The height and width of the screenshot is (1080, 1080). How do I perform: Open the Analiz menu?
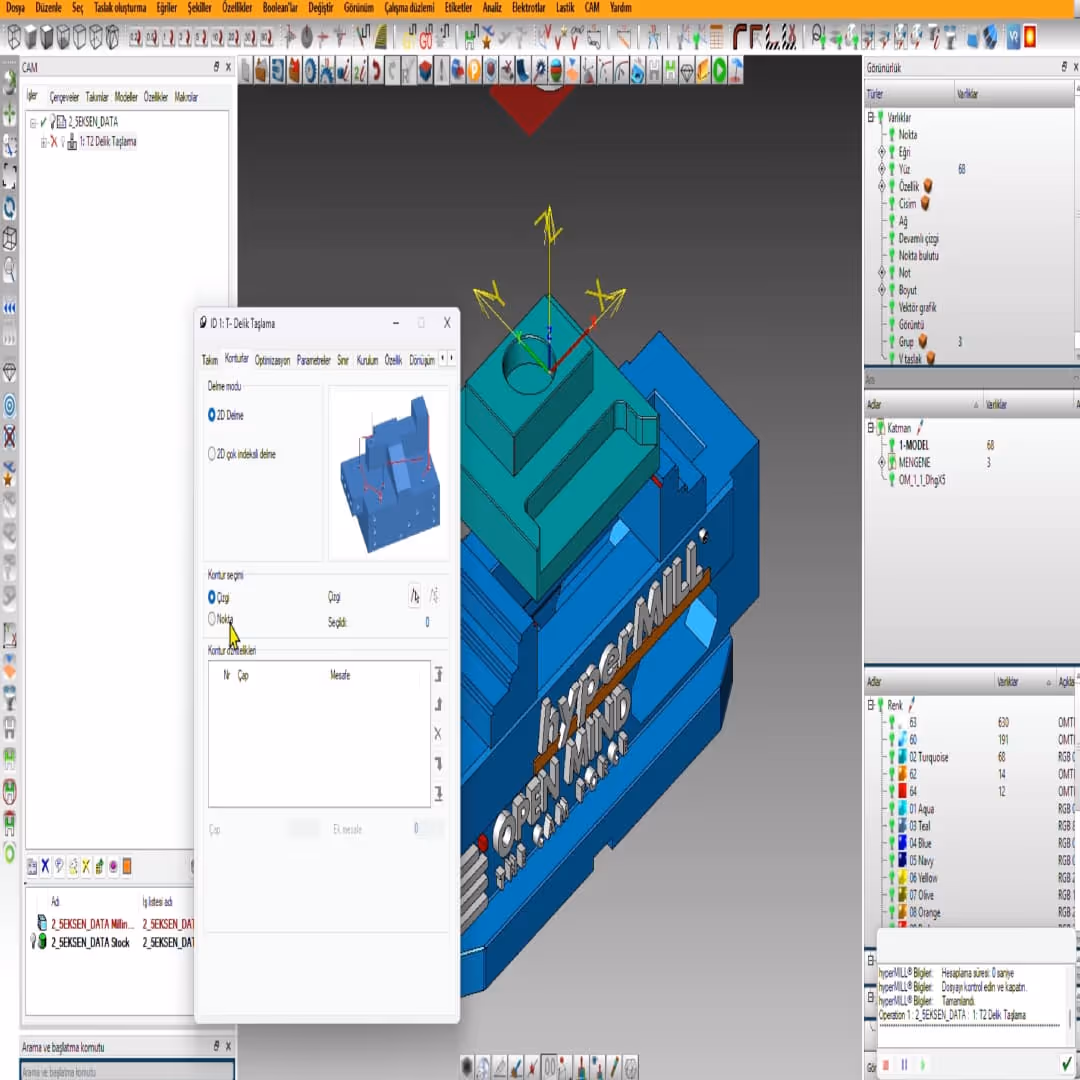(x=492, y=8)
